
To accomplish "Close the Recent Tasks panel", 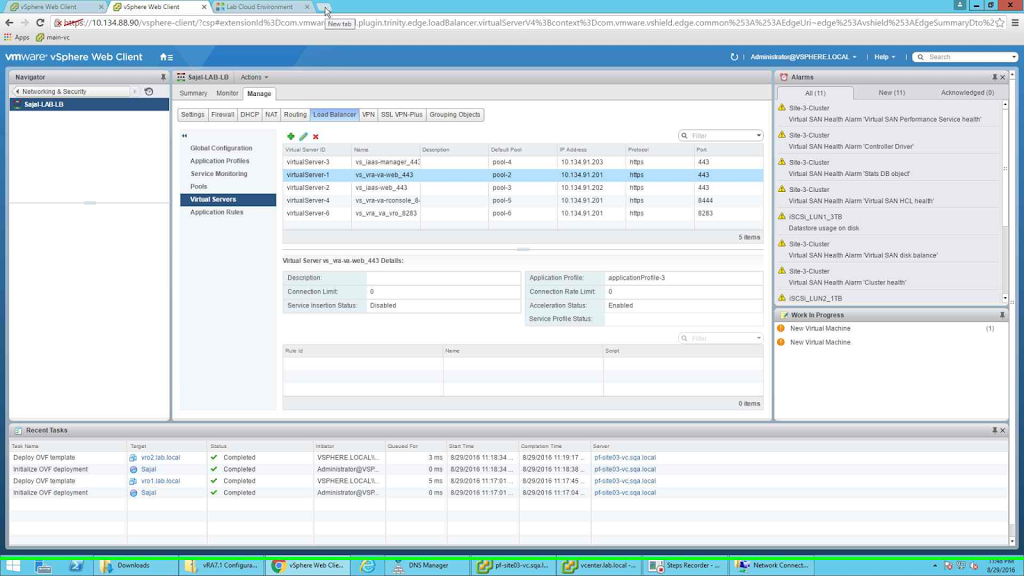I will coord(1003,430).
